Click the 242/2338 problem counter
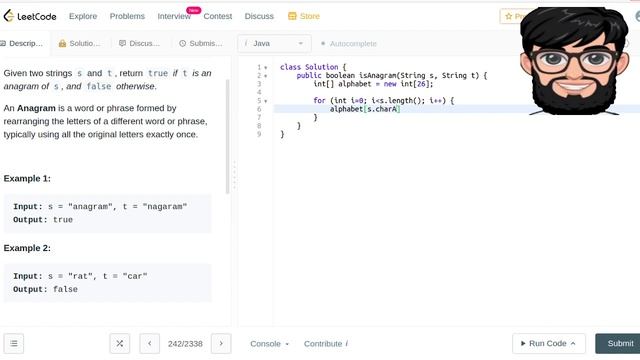This screenshot has width=640, height=360. click(185, 344)
